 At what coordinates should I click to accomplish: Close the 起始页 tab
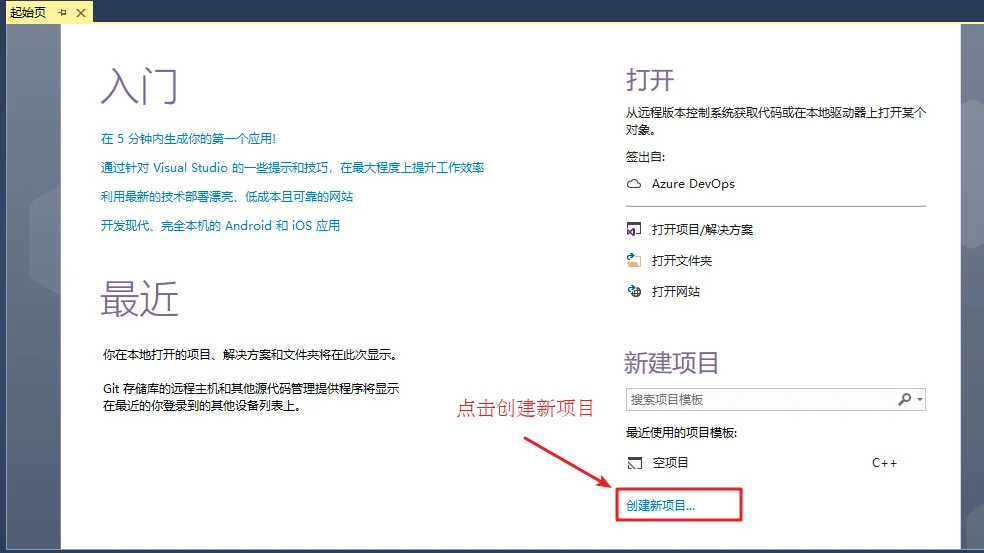(x=81, y=13)
